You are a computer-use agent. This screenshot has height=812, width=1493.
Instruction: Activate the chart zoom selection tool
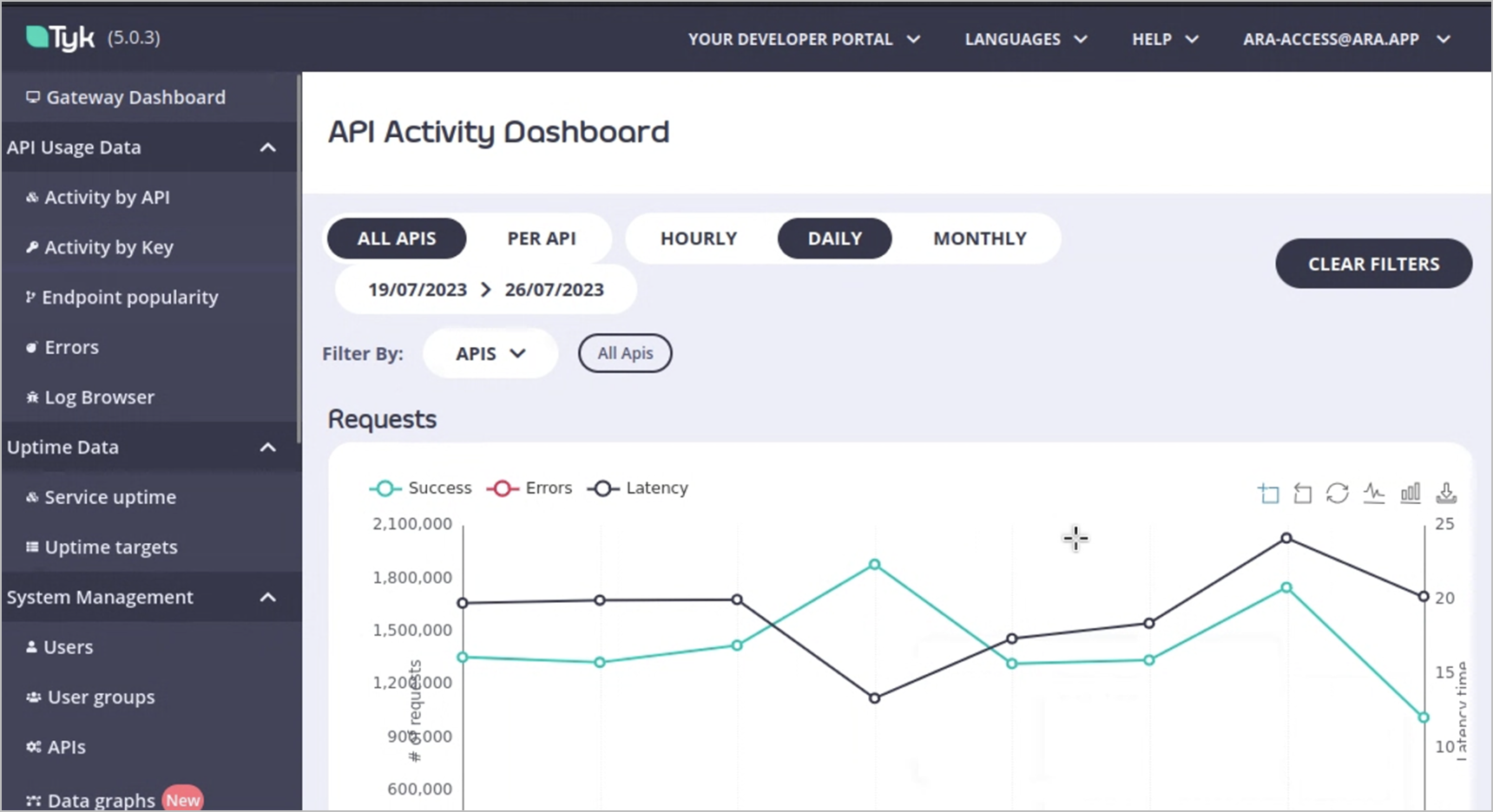(x=1268, y=494)
